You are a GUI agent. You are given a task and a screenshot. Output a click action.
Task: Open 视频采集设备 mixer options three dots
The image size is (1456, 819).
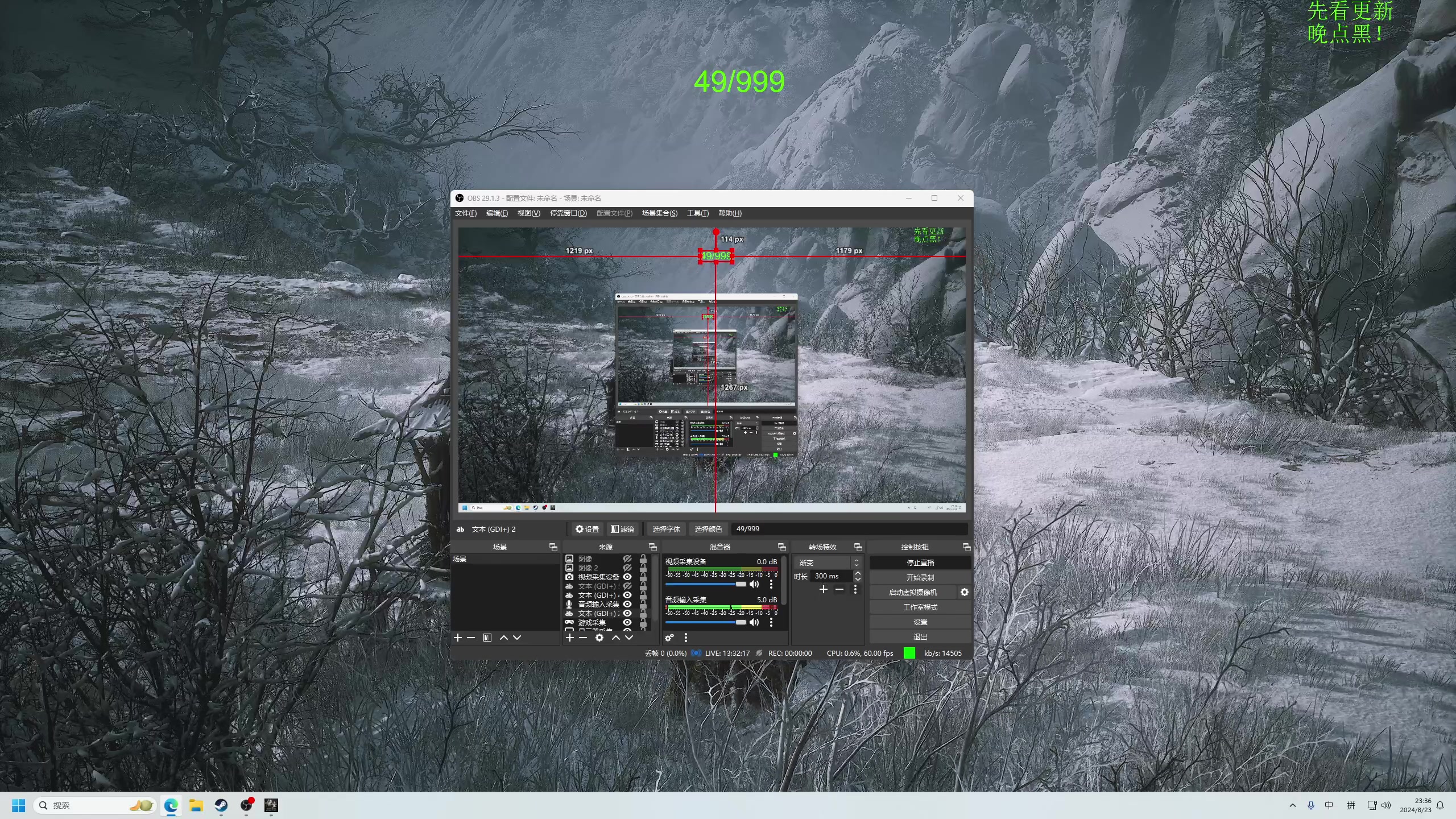pos(771,584)
